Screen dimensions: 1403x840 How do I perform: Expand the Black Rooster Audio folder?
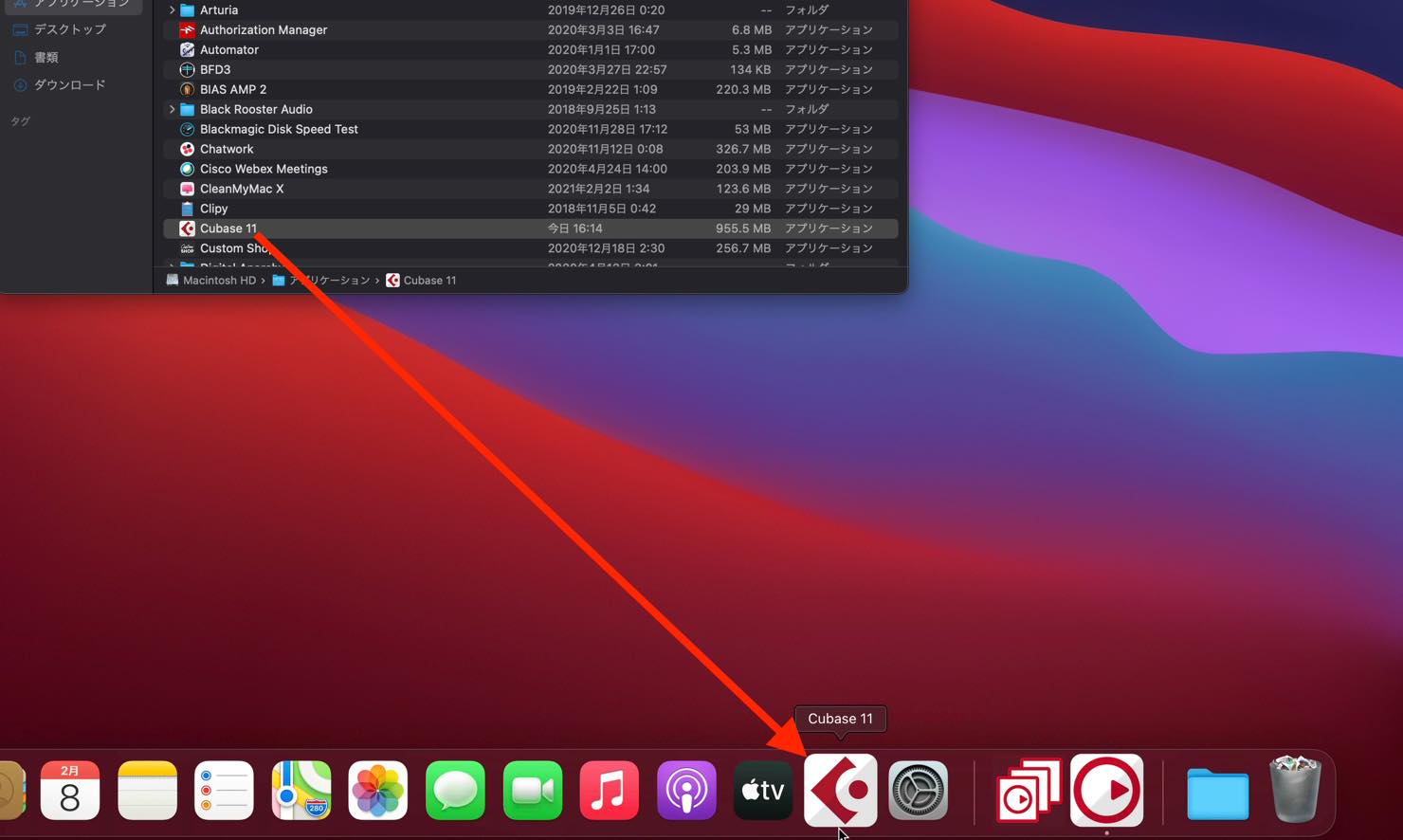172,109
